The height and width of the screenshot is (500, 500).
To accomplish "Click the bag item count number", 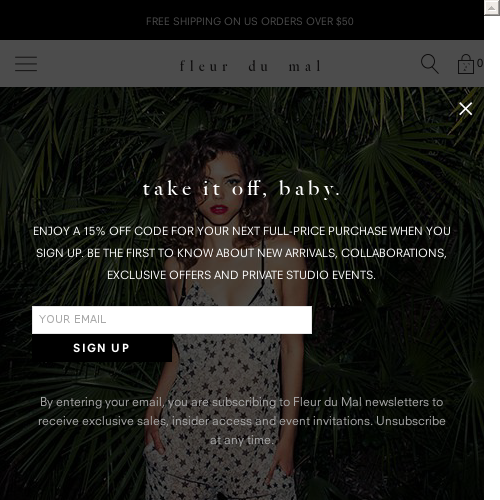I will point(479,63).
